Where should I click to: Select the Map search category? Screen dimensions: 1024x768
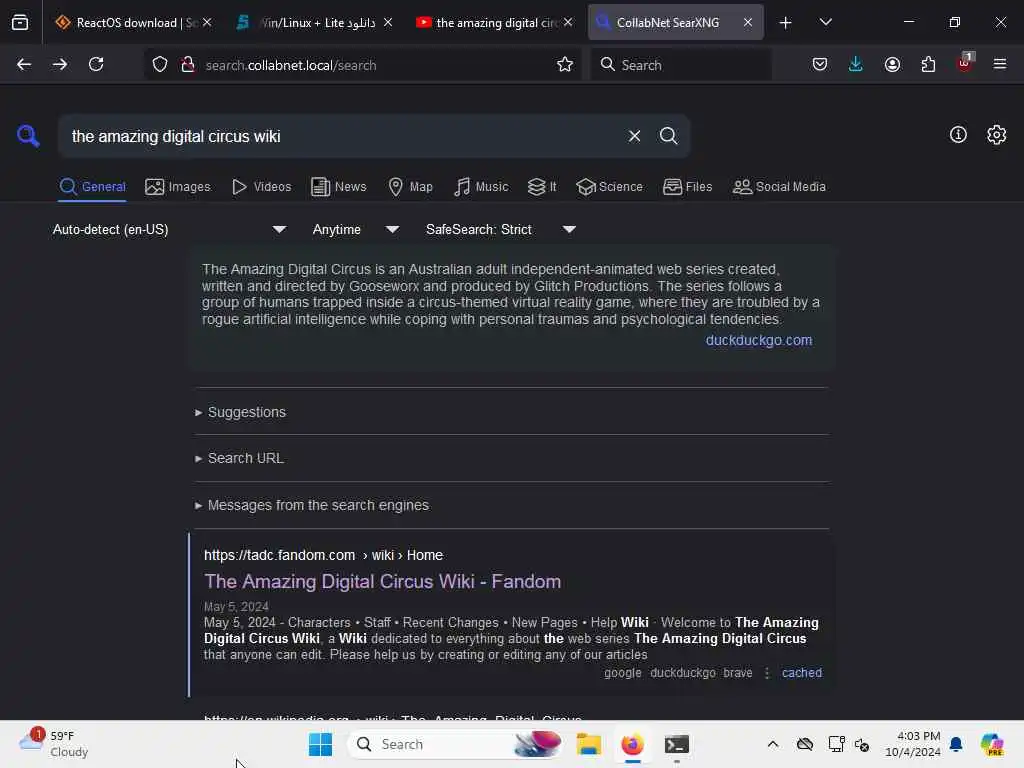(410, 187)
